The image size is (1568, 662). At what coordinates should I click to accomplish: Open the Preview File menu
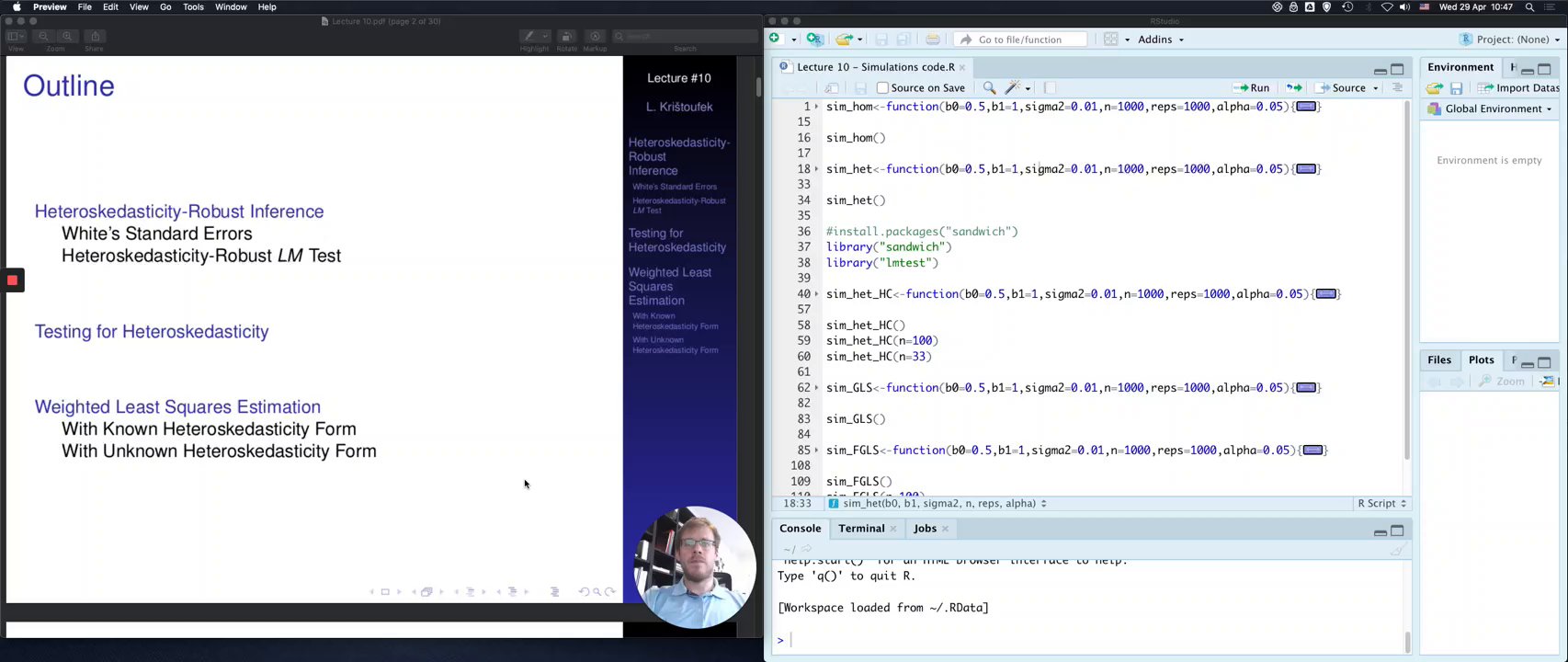(x=85, y=6)
